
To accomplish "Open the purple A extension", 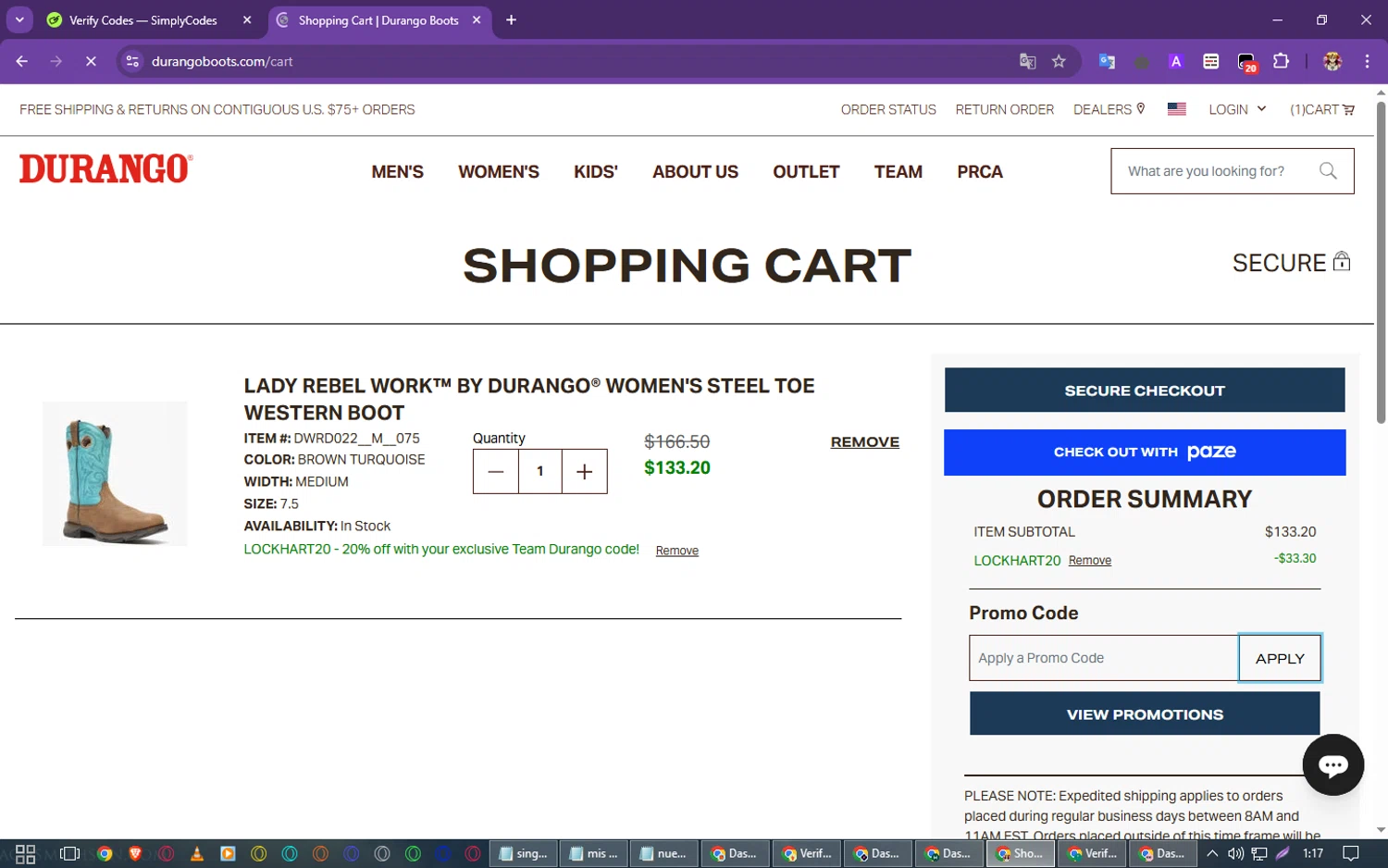I will pos(1176,61).
